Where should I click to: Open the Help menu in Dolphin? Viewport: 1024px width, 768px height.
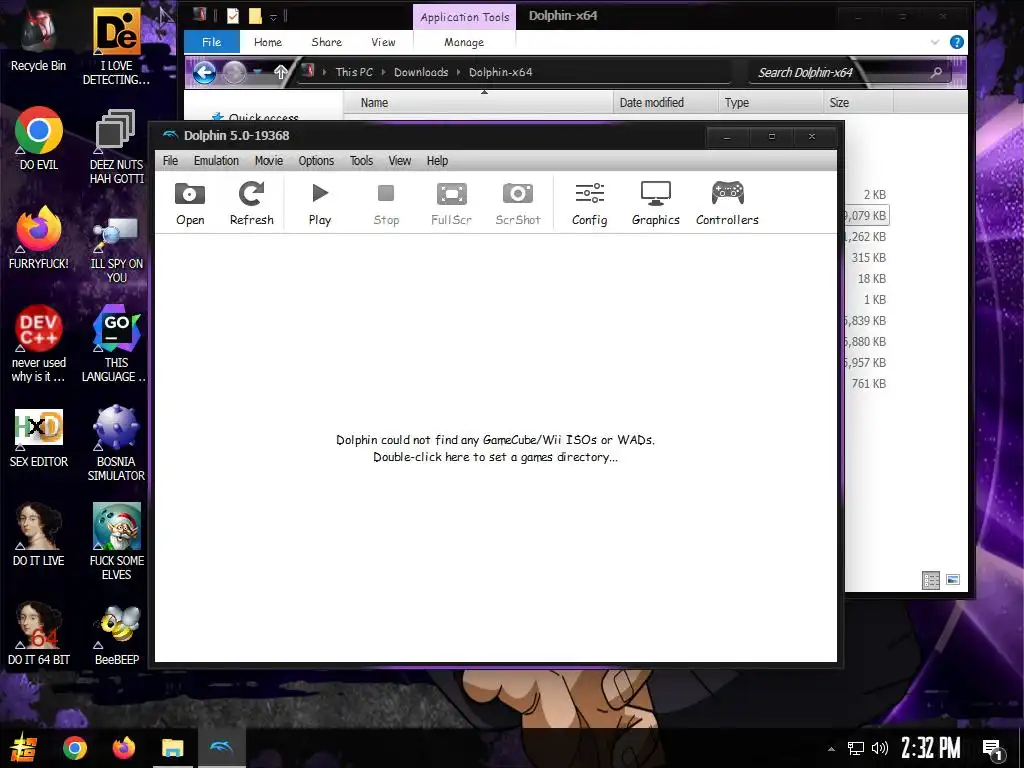(x=438, y=161)
